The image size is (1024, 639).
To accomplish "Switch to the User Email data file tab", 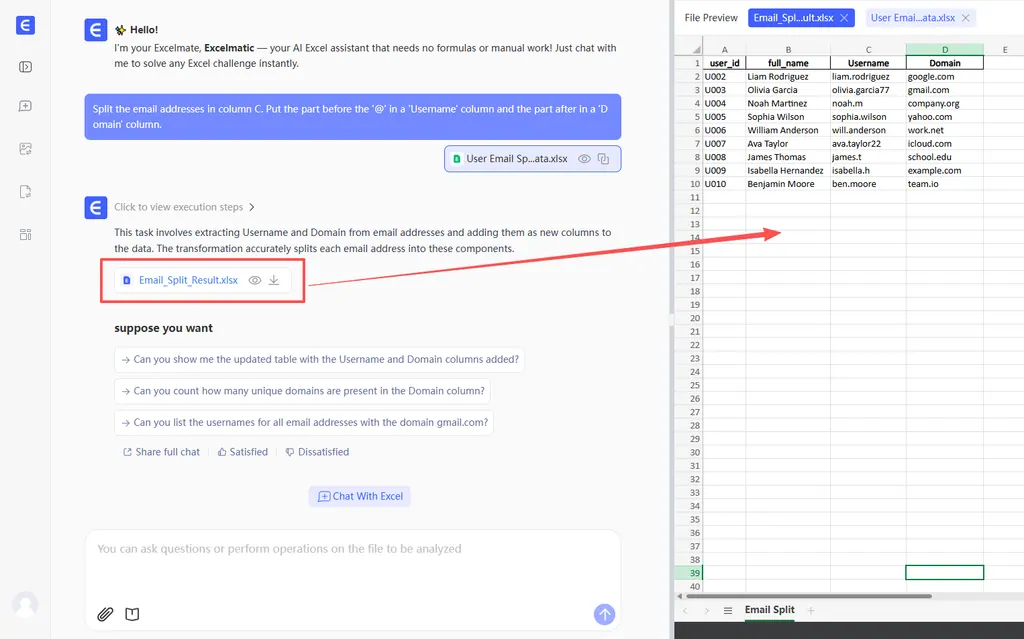I will (914, 18).
